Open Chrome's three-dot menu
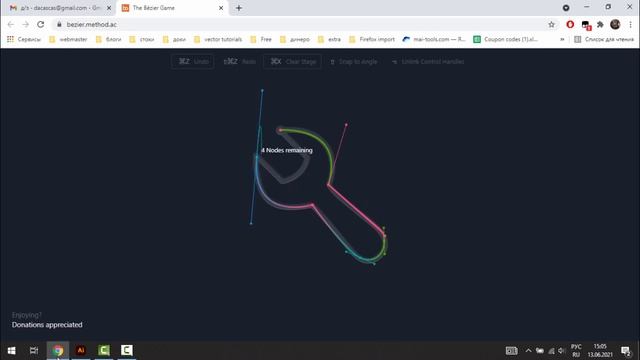Image resolution: width=640 pixels, height=360 pixels. 630,24
